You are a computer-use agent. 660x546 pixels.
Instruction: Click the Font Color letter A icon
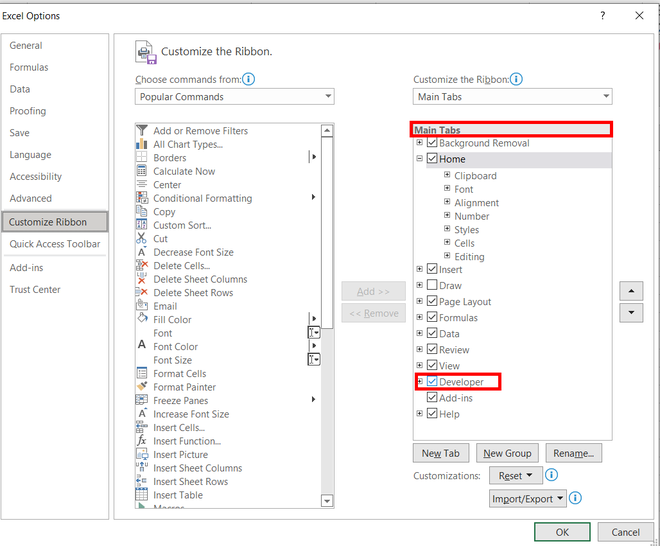142,345
